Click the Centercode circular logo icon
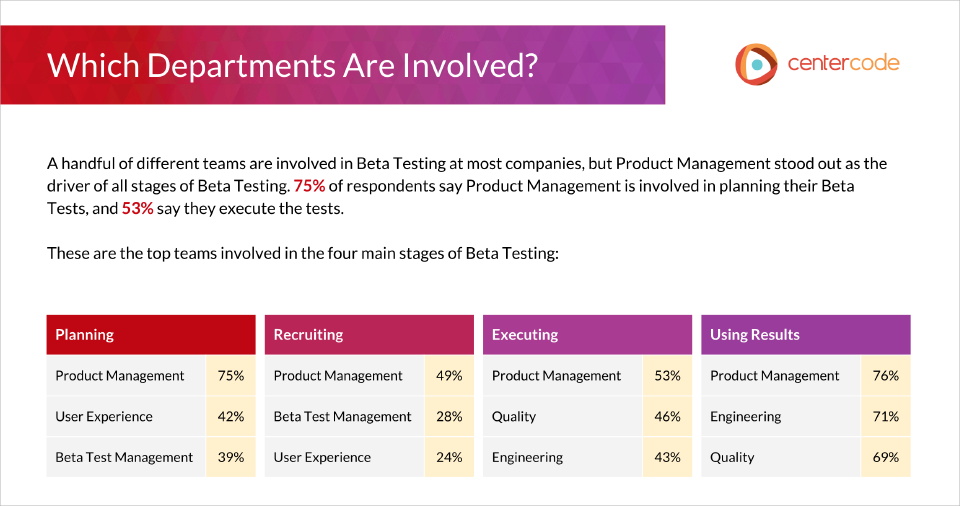This screenshot has width=960, height=506. point(755,64)
